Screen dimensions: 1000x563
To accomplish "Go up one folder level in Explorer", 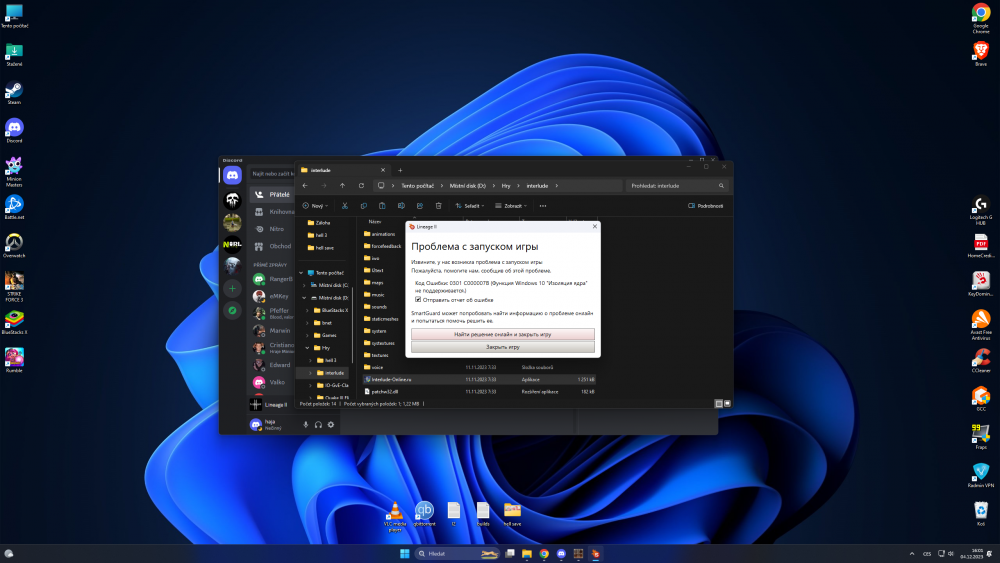I will point(342,186).
